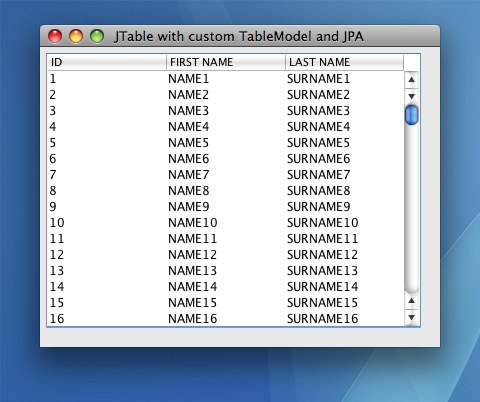Select the cell NAME5
Image resolution: width=480 pixels, height=402 pixels.
coord(226,143)
